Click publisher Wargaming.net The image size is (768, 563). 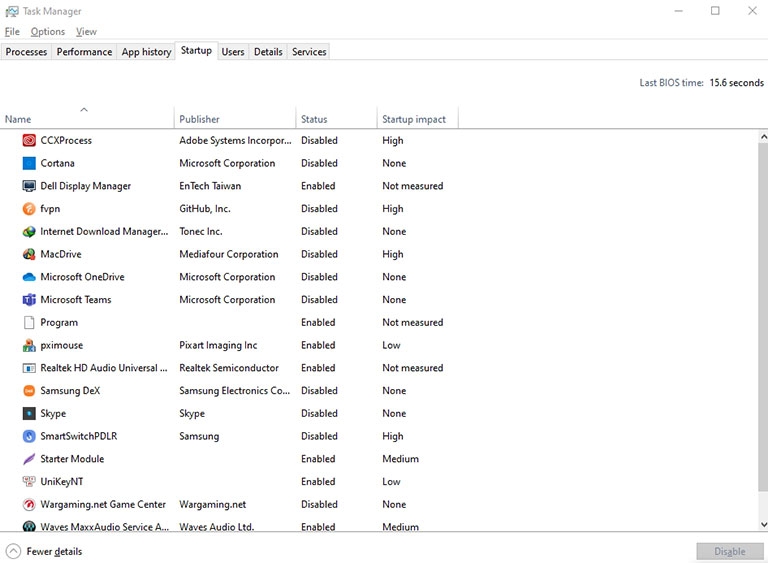213,504
